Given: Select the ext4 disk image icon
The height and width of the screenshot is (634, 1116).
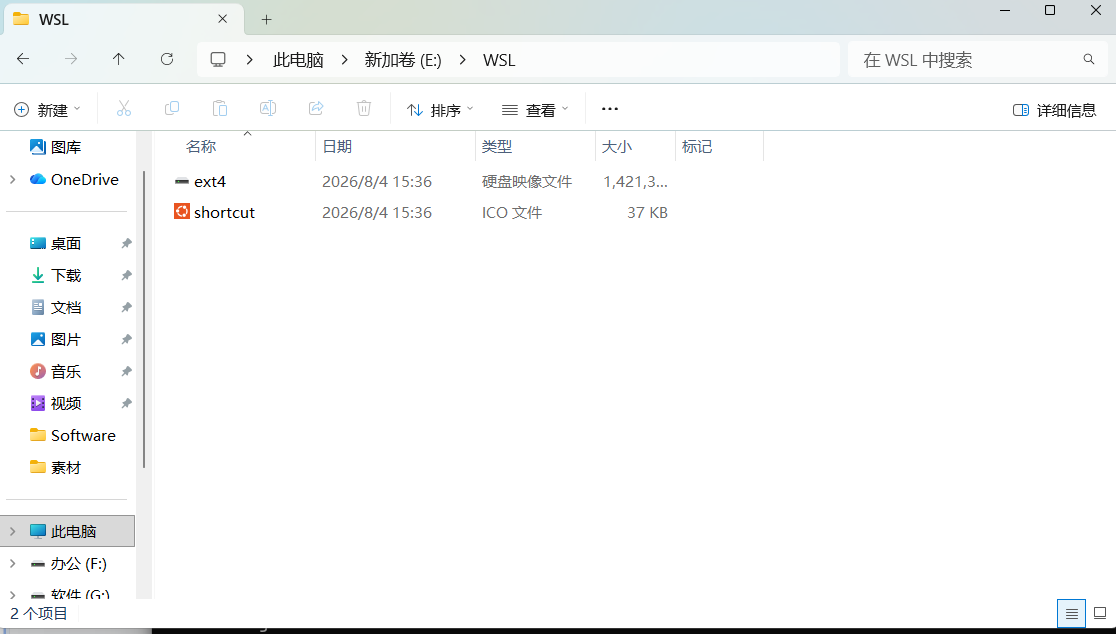Looking at the screenshot, I should (x=181, y=181).
